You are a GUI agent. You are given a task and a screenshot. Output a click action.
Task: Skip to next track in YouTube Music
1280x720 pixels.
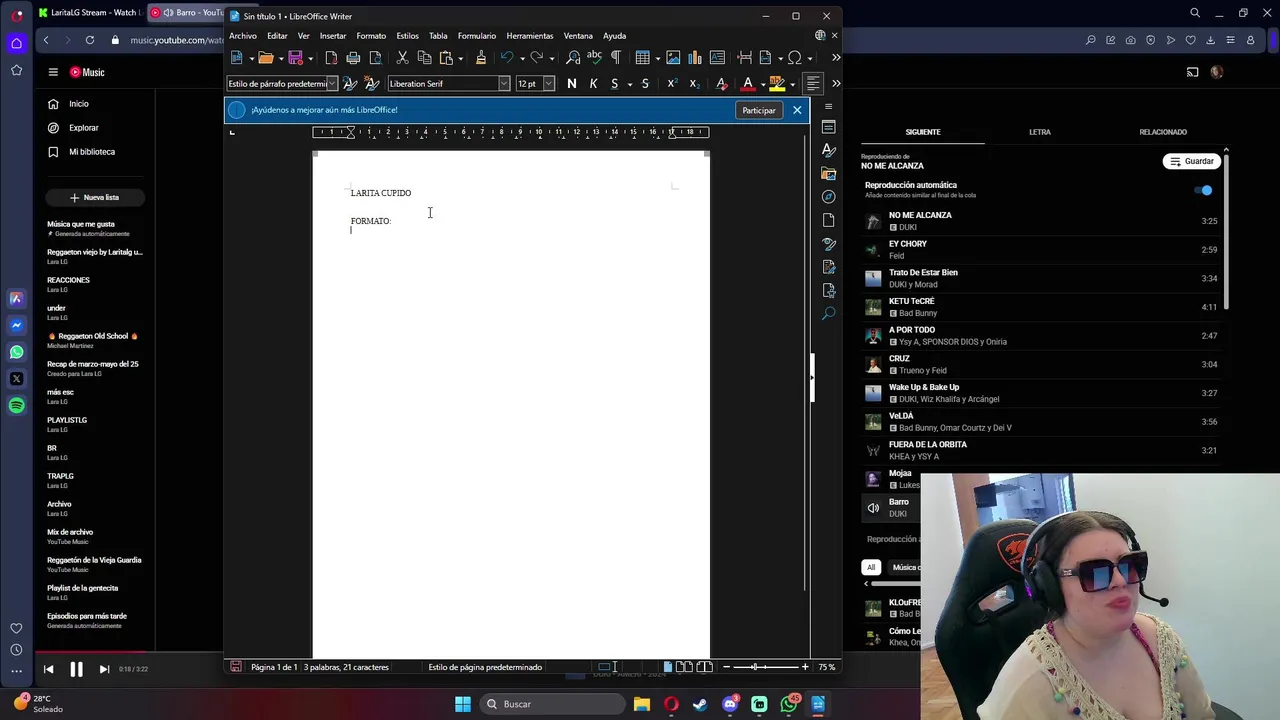104,669
